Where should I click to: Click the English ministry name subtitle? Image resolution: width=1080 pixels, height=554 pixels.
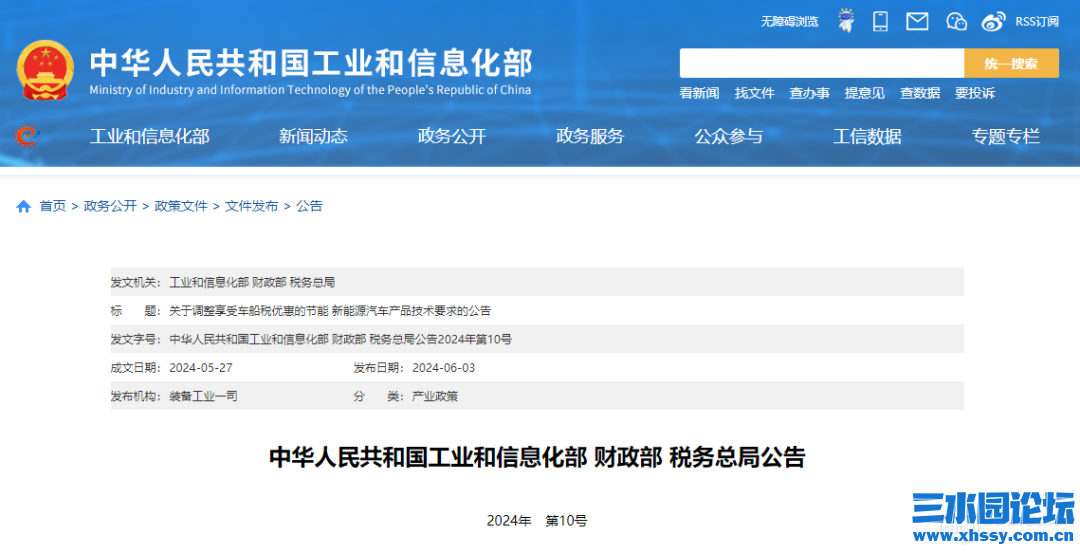310,90
